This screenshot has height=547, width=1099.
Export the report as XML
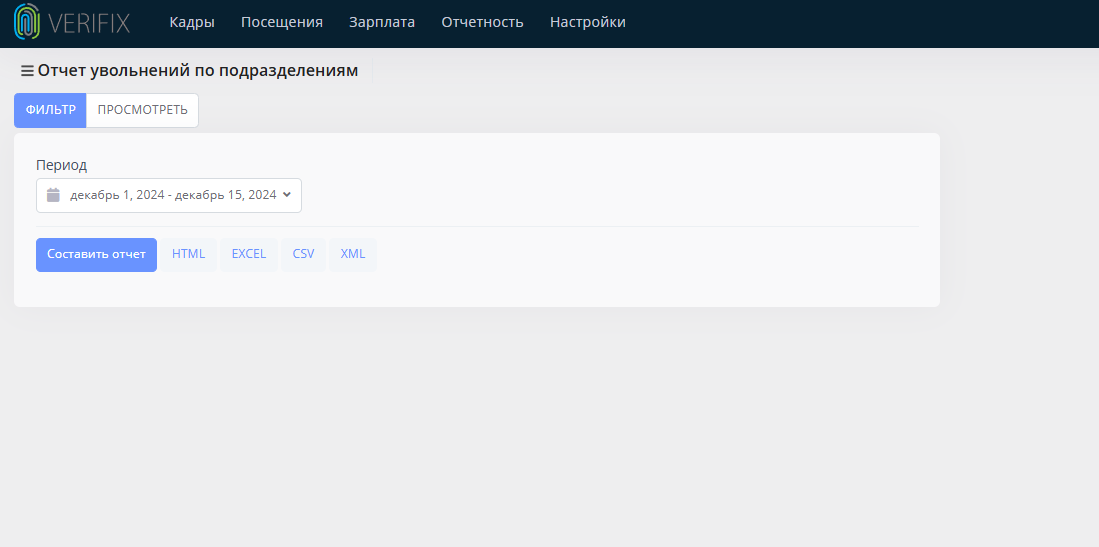click(353, 254)
